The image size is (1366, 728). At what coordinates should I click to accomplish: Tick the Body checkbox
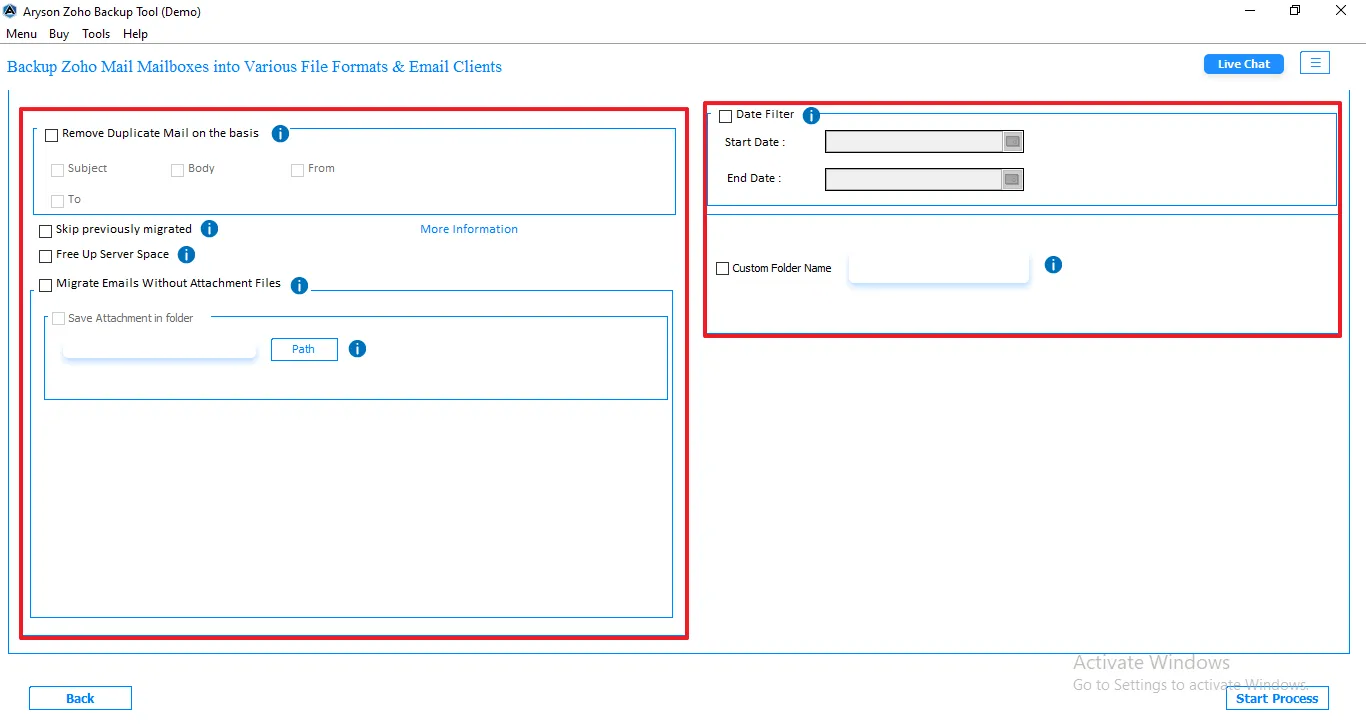pyautogui.click(x=177, y=170)
